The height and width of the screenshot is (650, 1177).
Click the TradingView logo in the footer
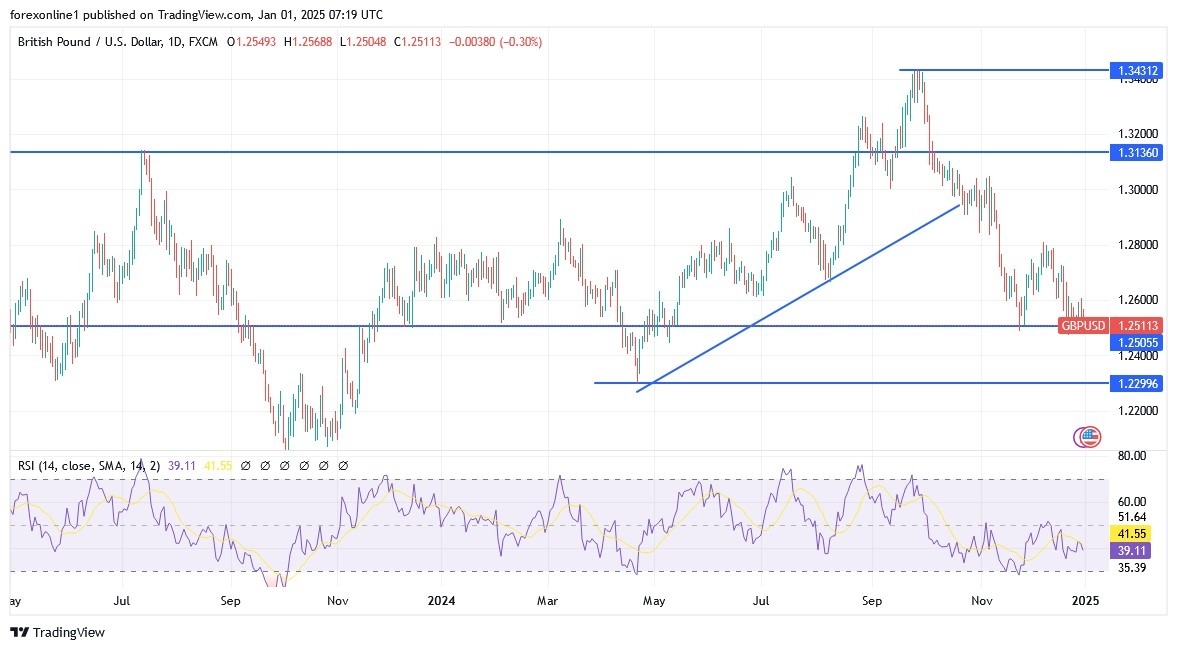pyautogui.click(x=55, y=632)
